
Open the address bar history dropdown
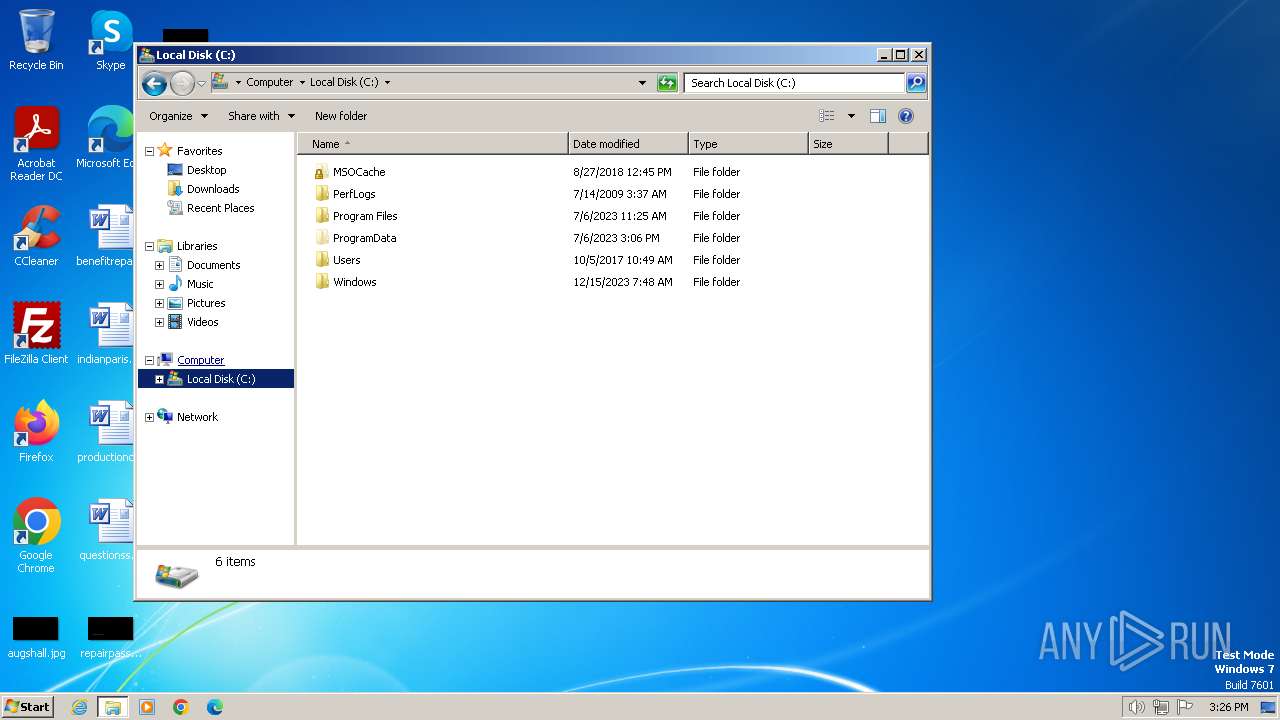coord(642,83)
